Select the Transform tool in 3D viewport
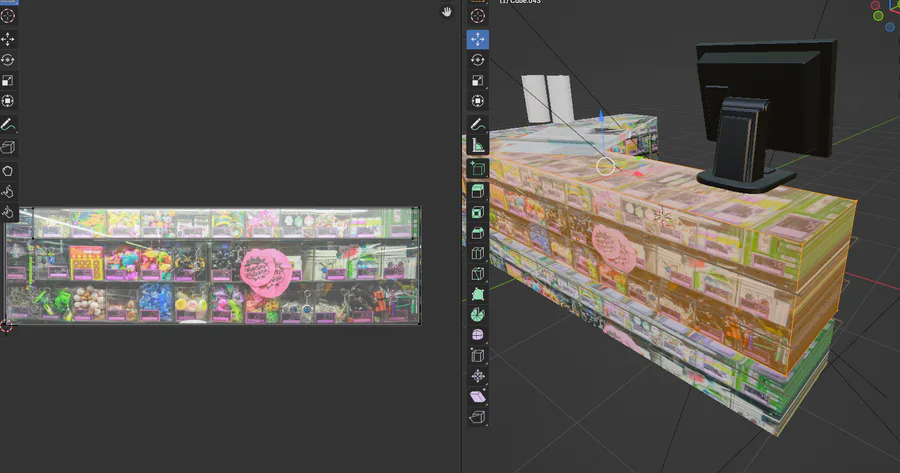The image size is (900, 473). click(x=478, y=101)
